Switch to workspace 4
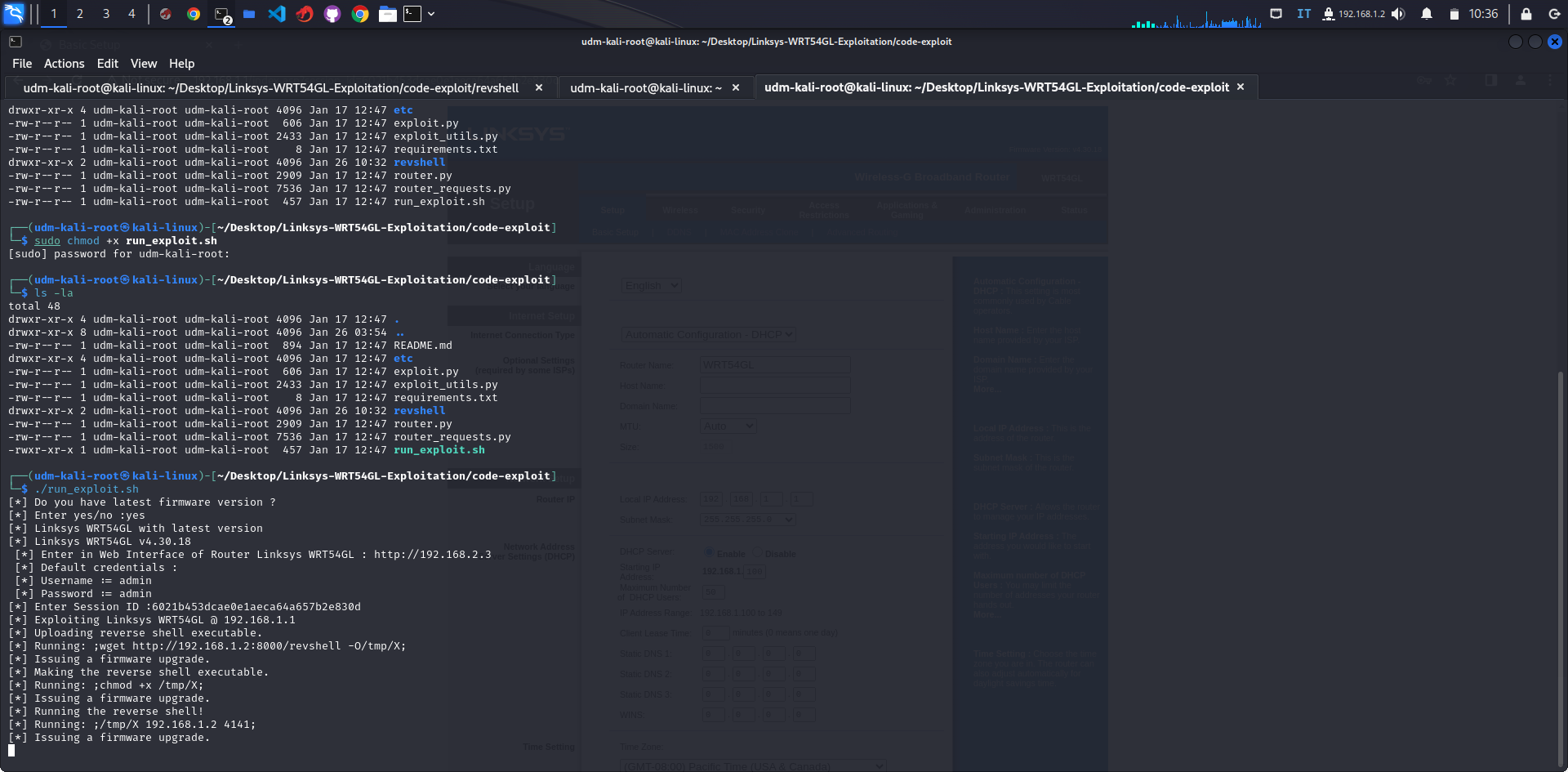1568x772 pixels. tap(131, 14)
